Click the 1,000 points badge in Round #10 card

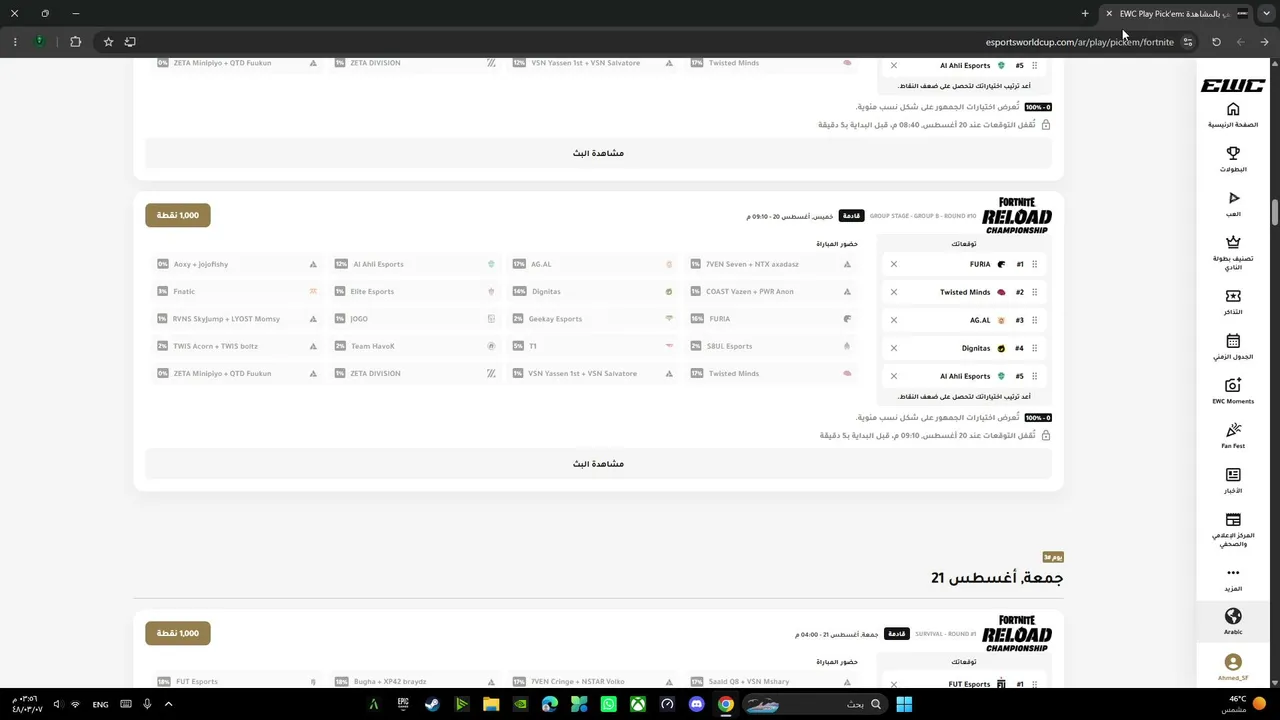tap(178, 215)
